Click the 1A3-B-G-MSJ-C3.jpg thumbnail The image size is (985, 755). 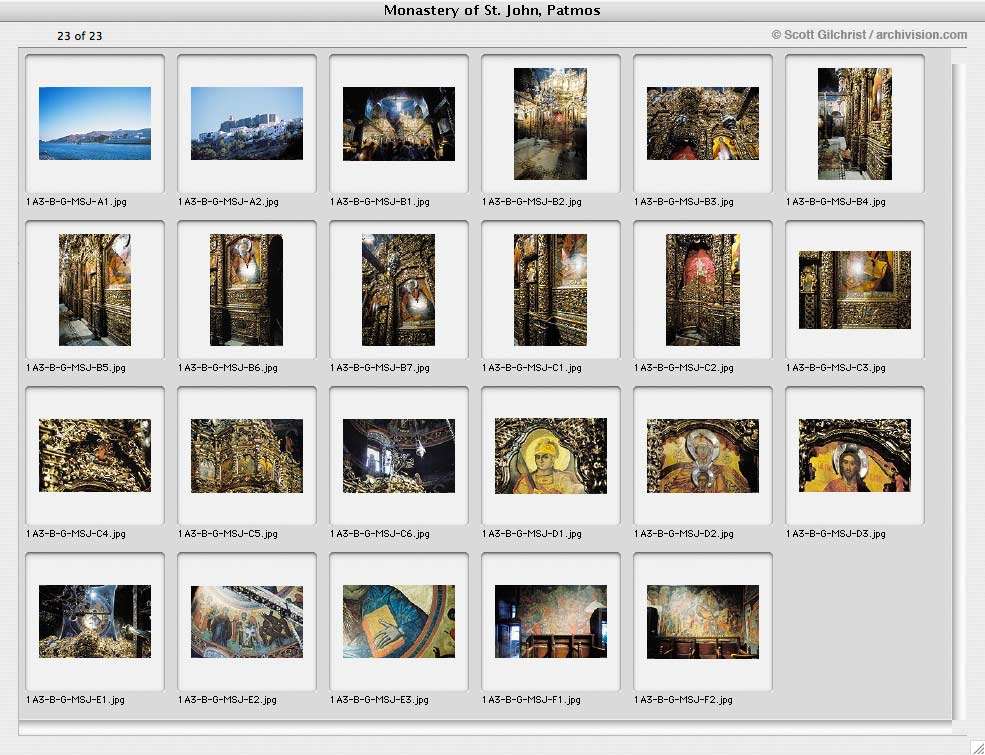coord(855,290)
